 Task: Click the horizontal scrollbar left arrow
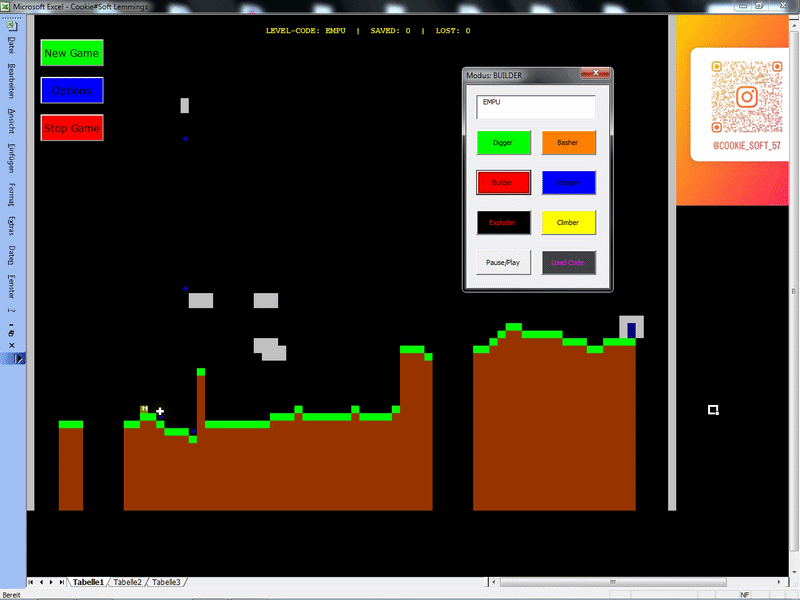(493, 582)
